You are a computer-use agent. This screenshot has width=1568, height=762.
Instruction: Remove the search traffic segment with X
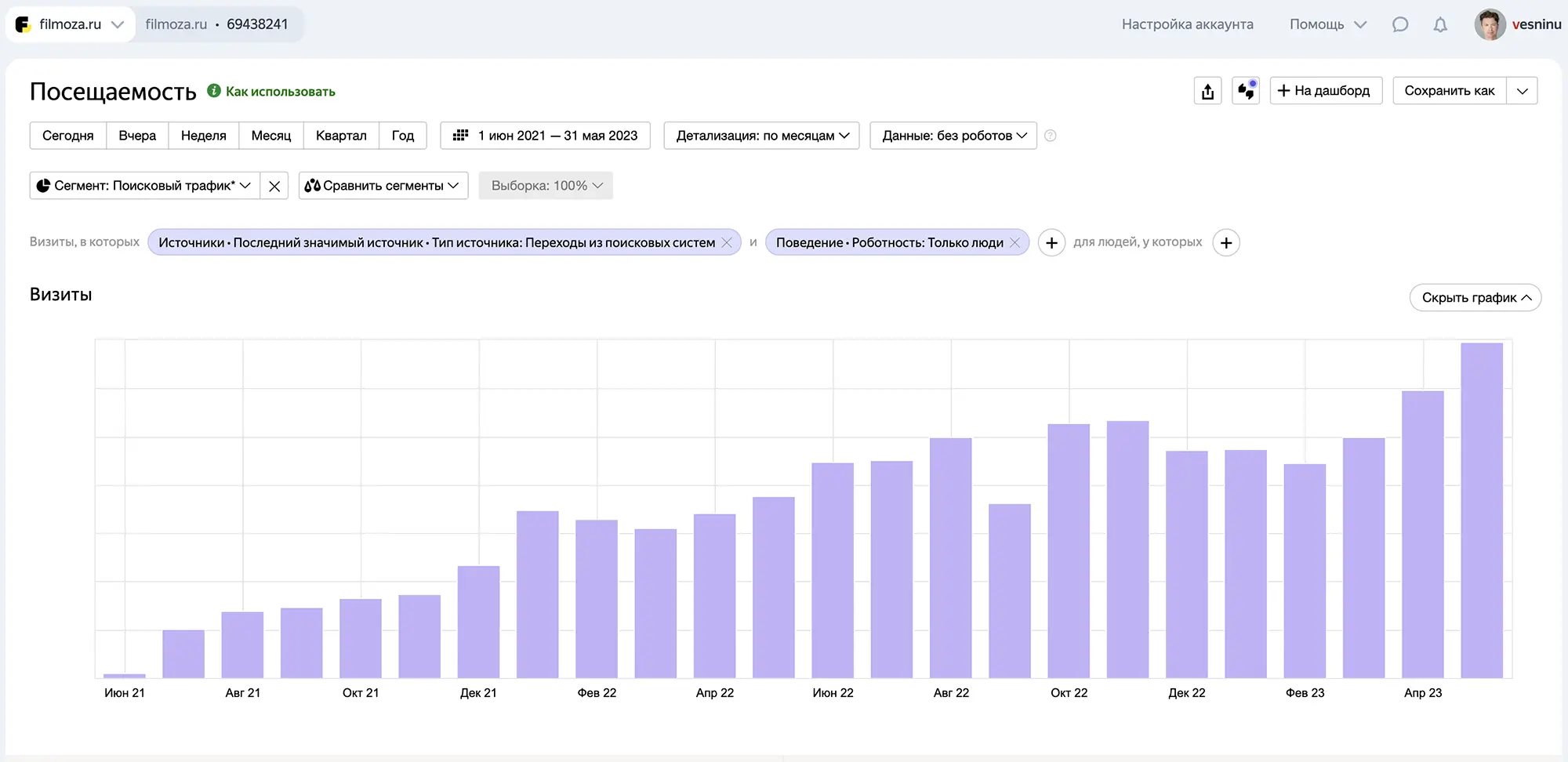tap(274, 186)
